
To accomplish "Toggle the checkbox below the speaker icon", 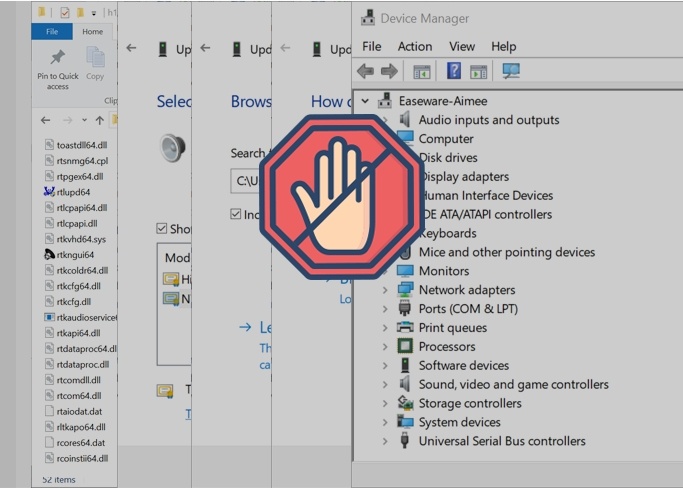I will click(x=162, y=229).
